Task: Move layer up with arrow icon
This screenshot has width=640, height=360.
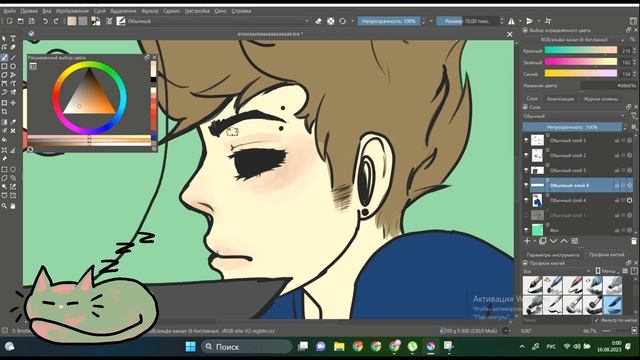Action: pyautogui.click(x=564, y=241)
